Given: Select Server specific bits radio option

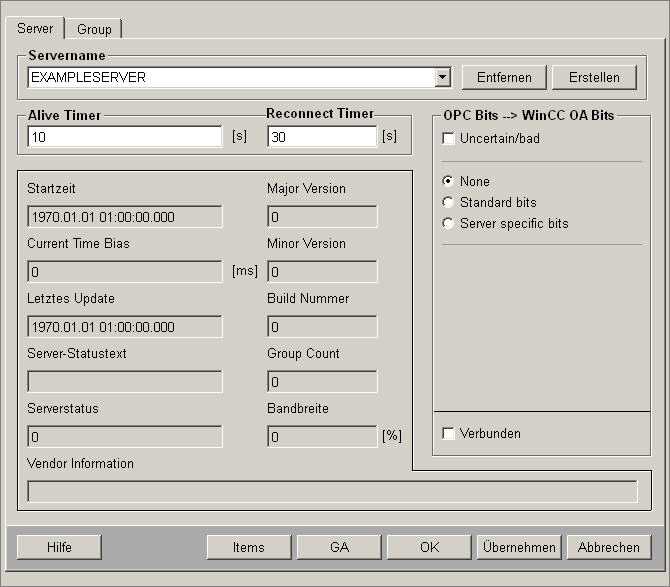Looking at the screenshot, I should (449, 224).
